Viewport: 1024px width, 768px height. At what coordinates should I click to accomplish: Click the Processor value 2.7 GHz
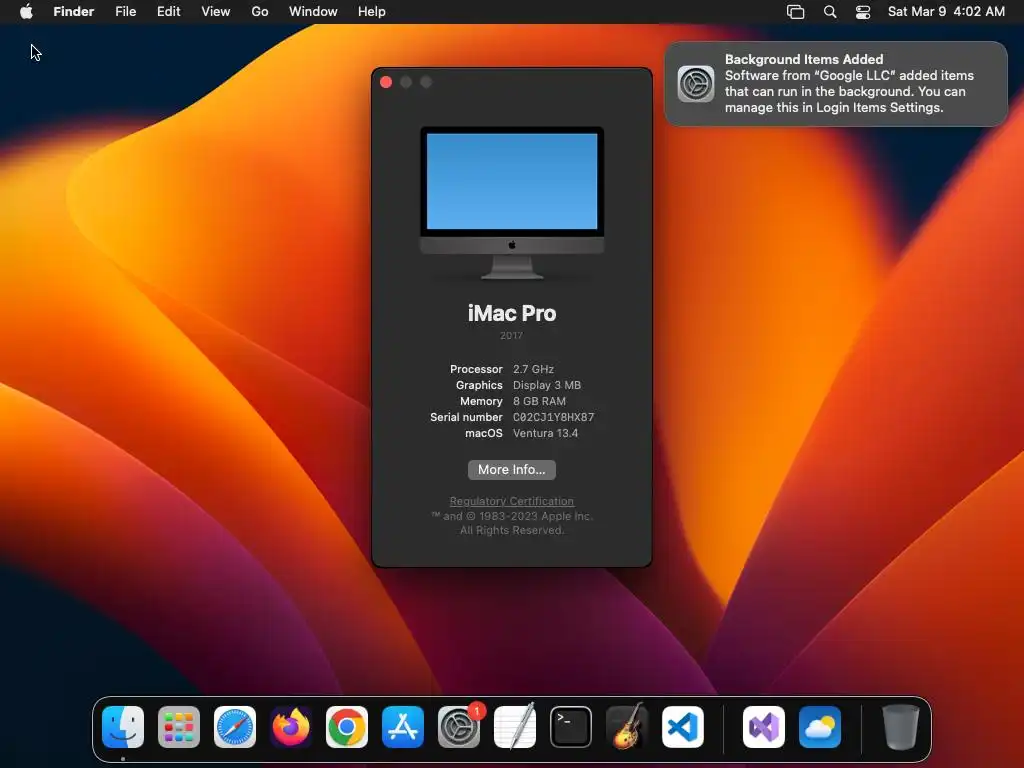[x=534, y=369]
